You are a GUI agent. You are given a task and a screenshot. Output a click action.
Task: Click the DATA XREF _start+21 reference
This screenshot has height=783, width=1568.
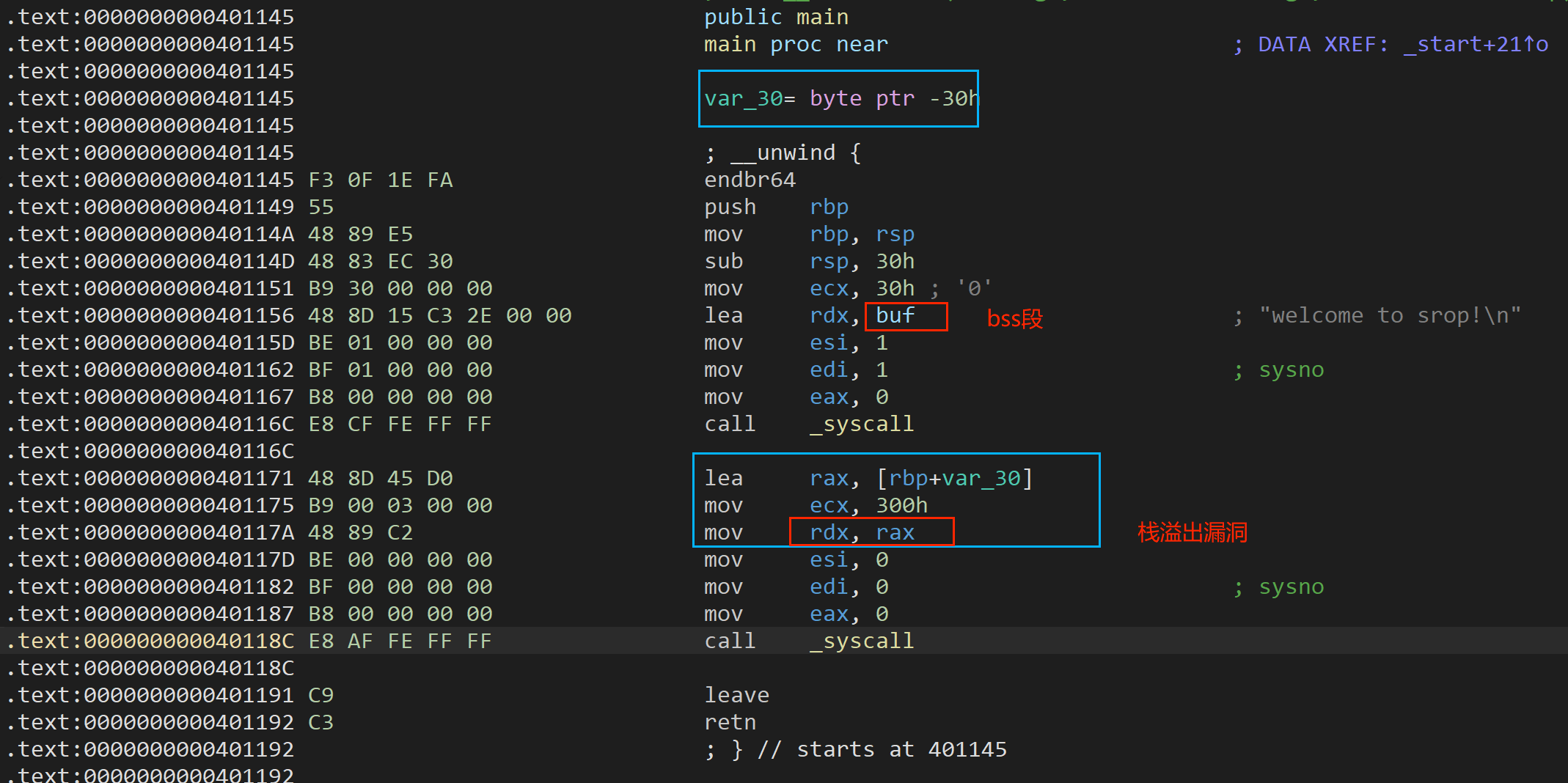point(1391,44)
